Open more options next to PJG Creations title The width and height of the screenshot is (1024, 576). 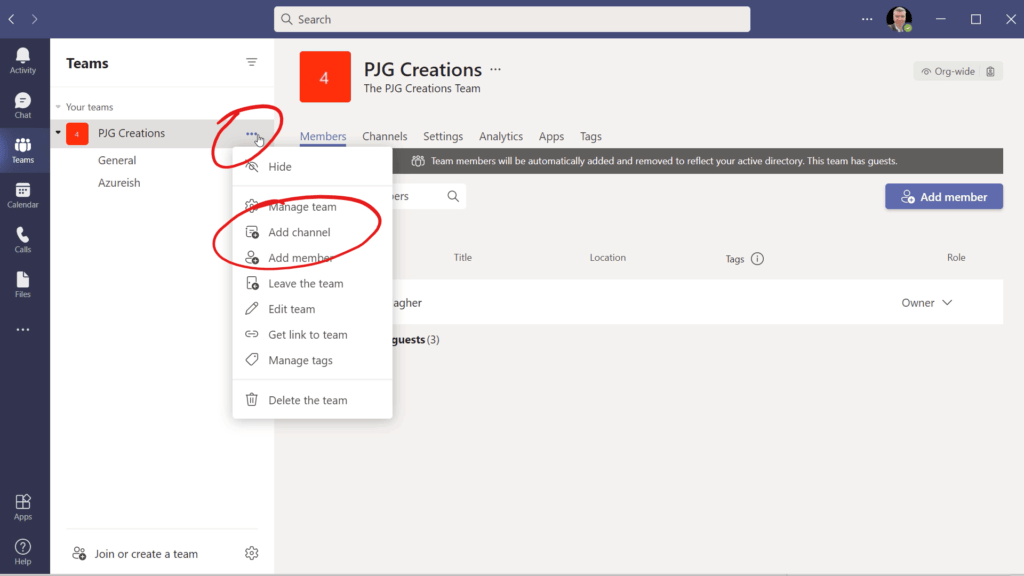click(x=496, y=69)
